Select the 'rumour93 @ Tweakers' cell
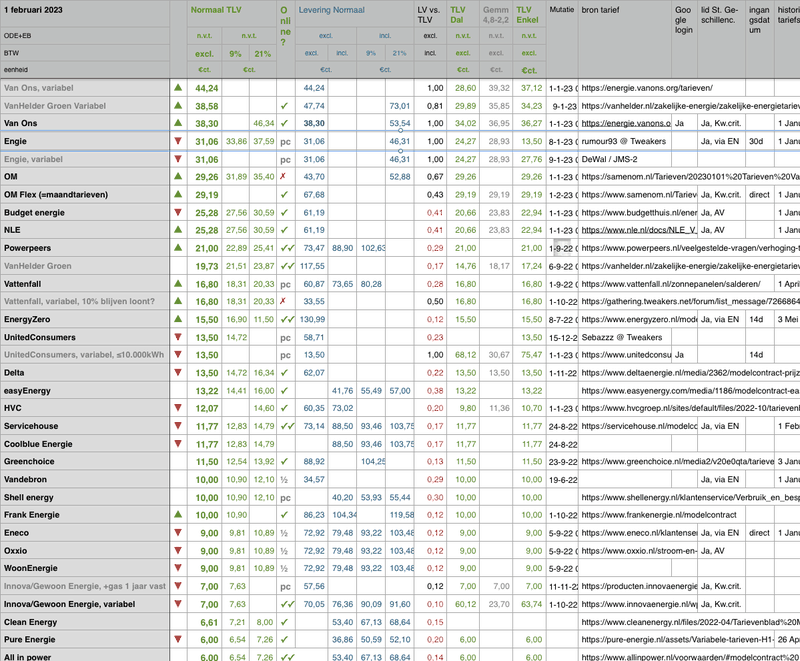Viewport: 800px width, 661px height. (x=624, y=141)
